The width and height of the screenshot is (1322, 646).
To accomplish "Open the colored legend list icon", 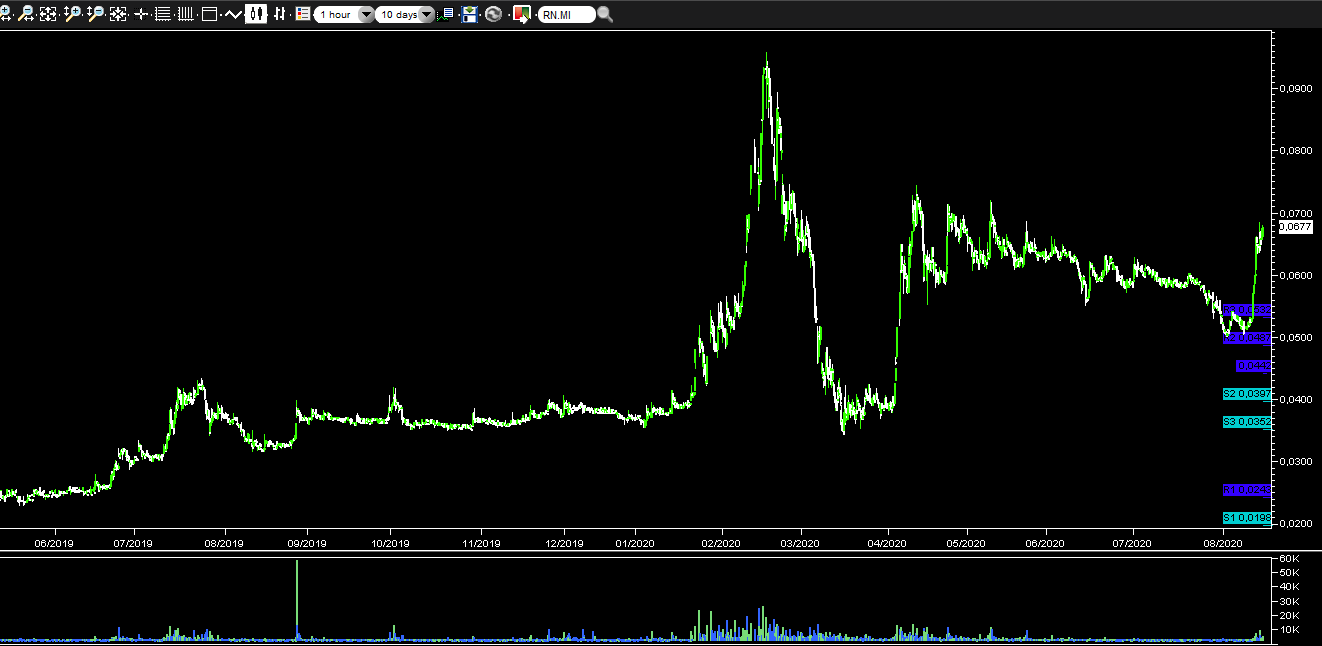I will point(302,14).
